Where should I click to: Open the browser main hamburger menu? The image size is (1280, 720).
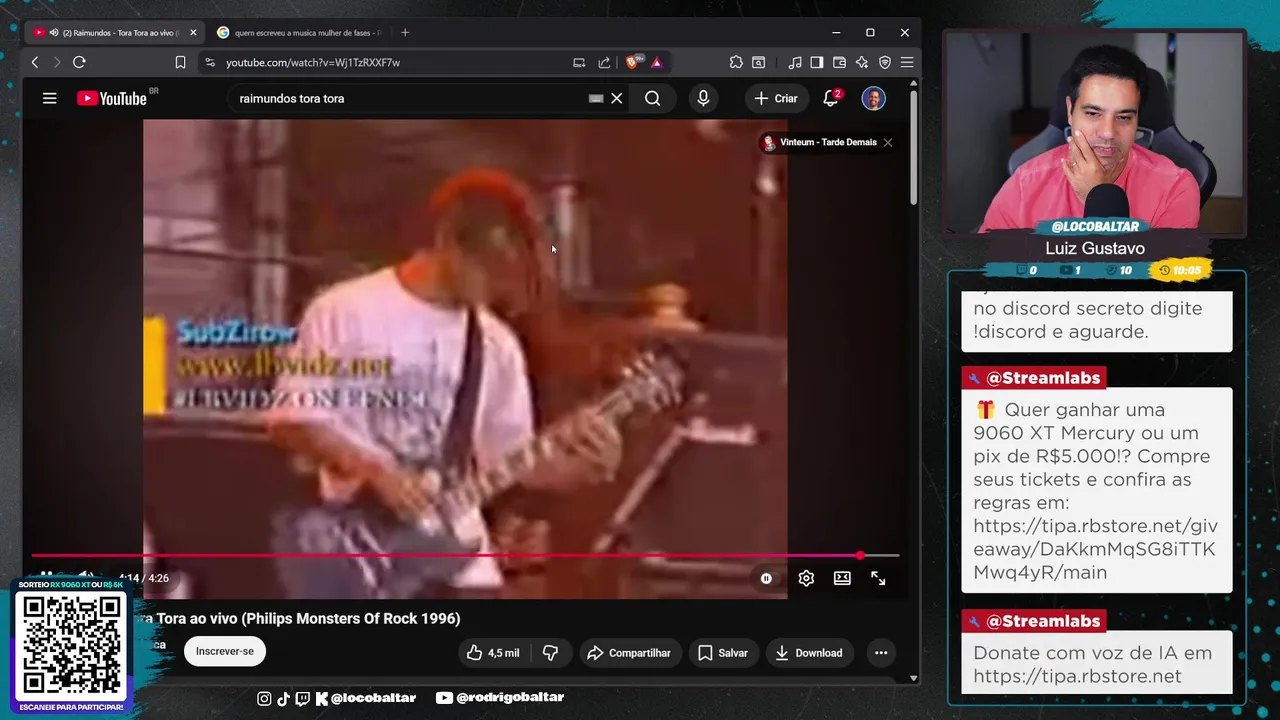906,62
